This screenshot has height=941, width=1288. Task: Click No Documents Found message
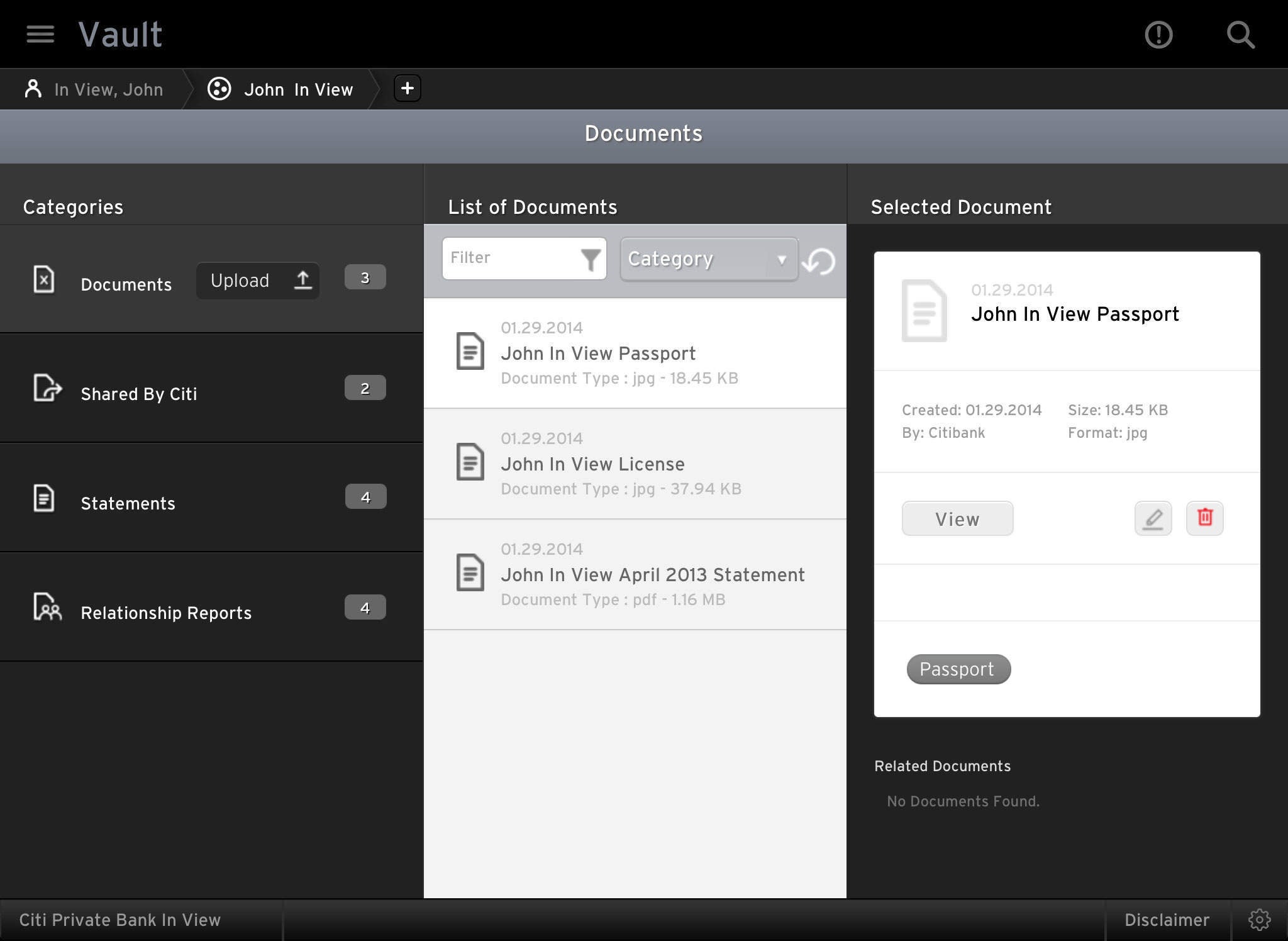point(963,801)
